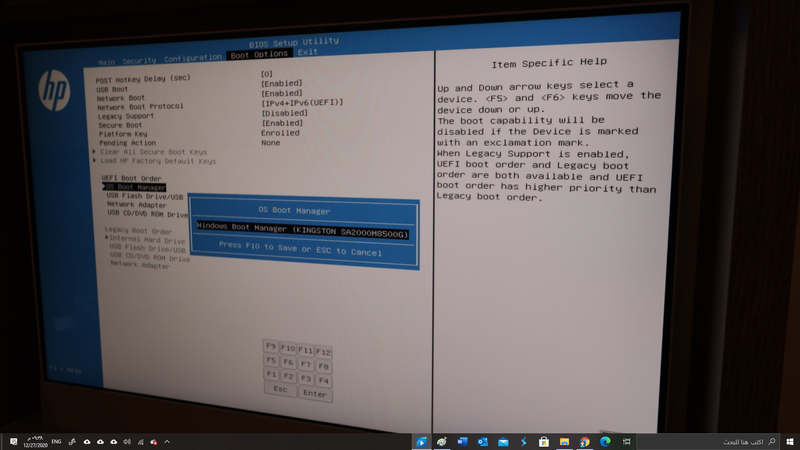Open the Windows Start menu
The width and height of the screenshot is (800, 450).
tap(790, 442)
